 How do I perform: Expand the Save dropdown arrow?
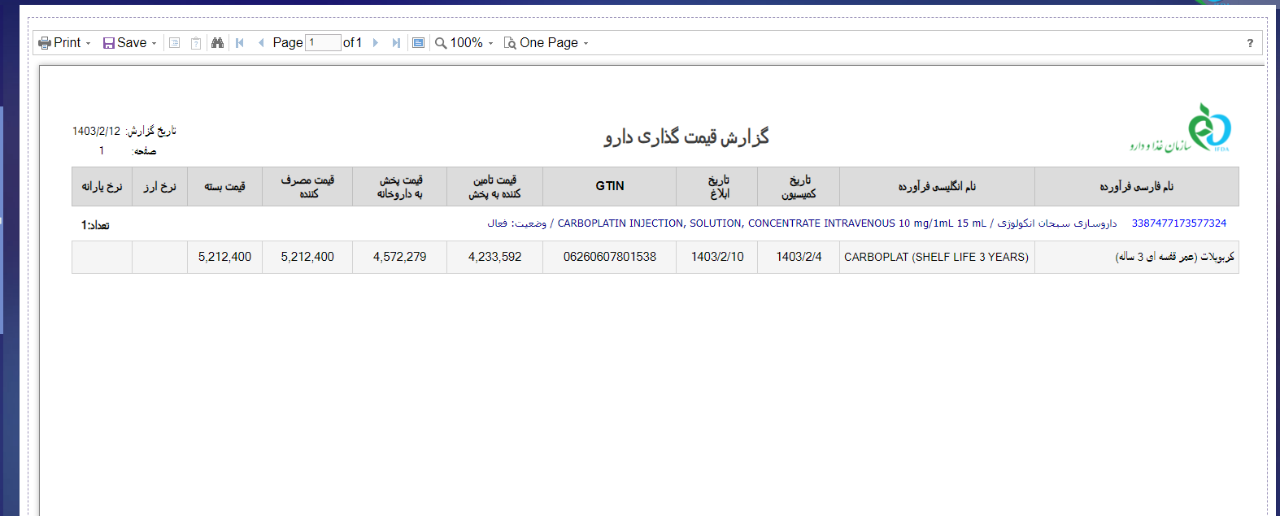[x=154, y=44]
